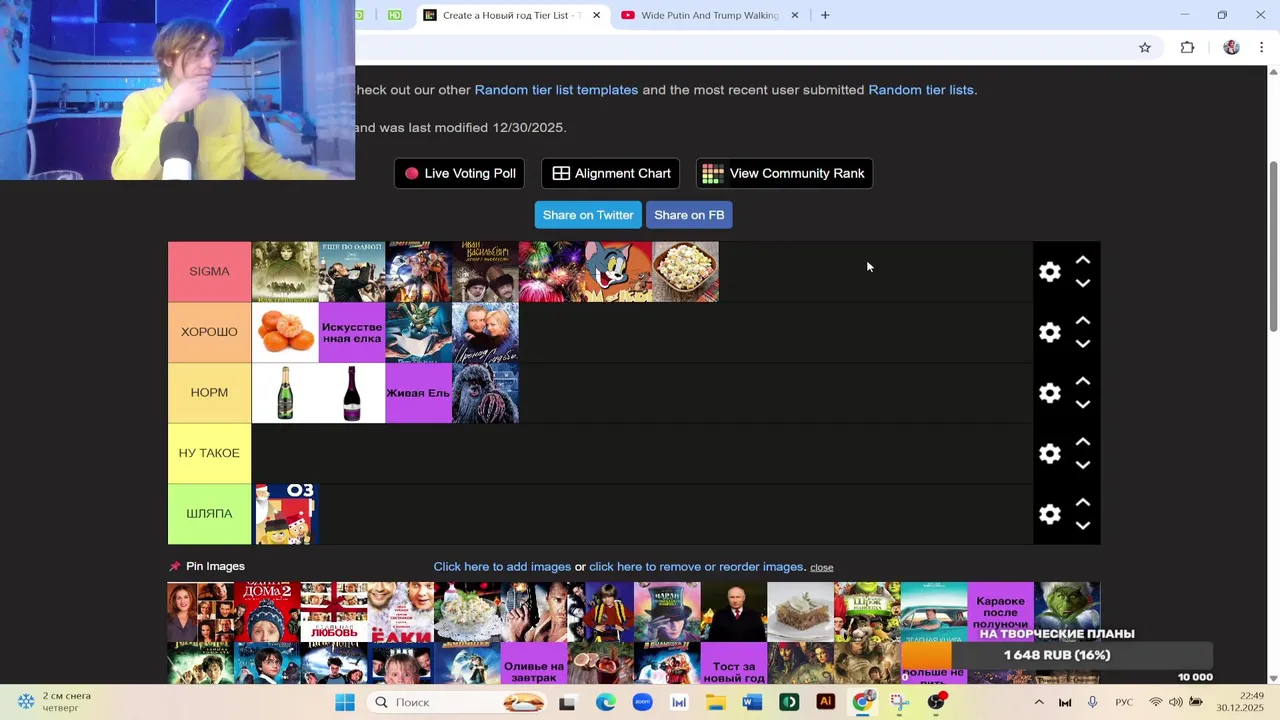This screenshot has height=720, width=1280.
Task: Click the Pin Images pushpin icon
Action: (175, 567)
